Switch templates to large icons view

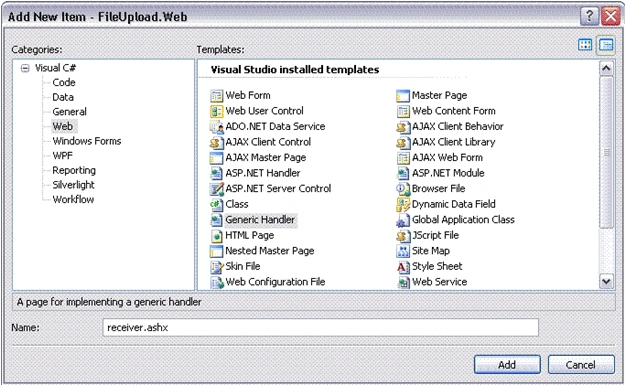click(x=585, y=45)
